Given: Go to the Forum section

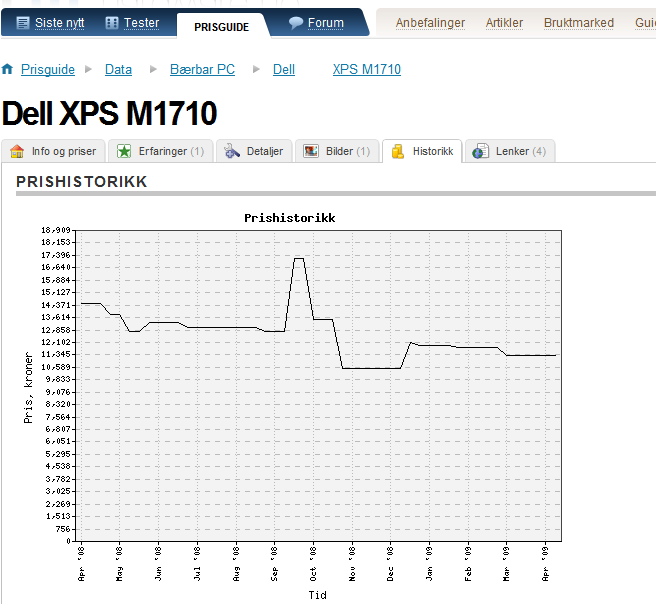Looking at the screenshot, I should point(325,23).
